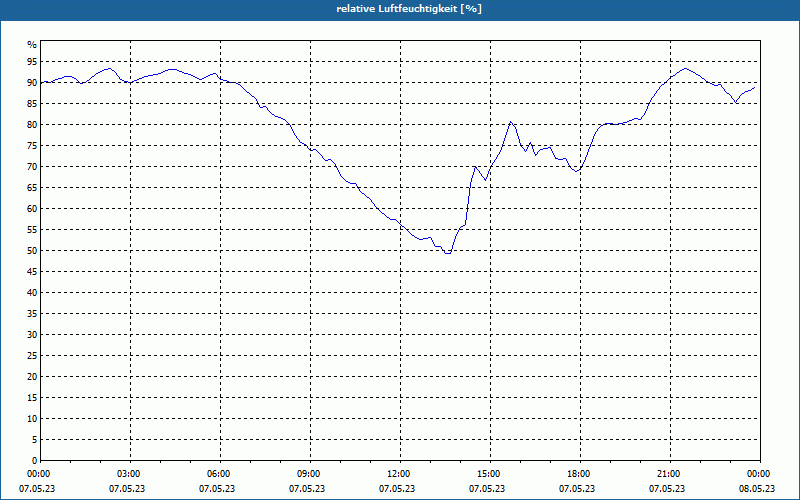
Task: Click the y-axis label '80'
Action: point(32,124)
